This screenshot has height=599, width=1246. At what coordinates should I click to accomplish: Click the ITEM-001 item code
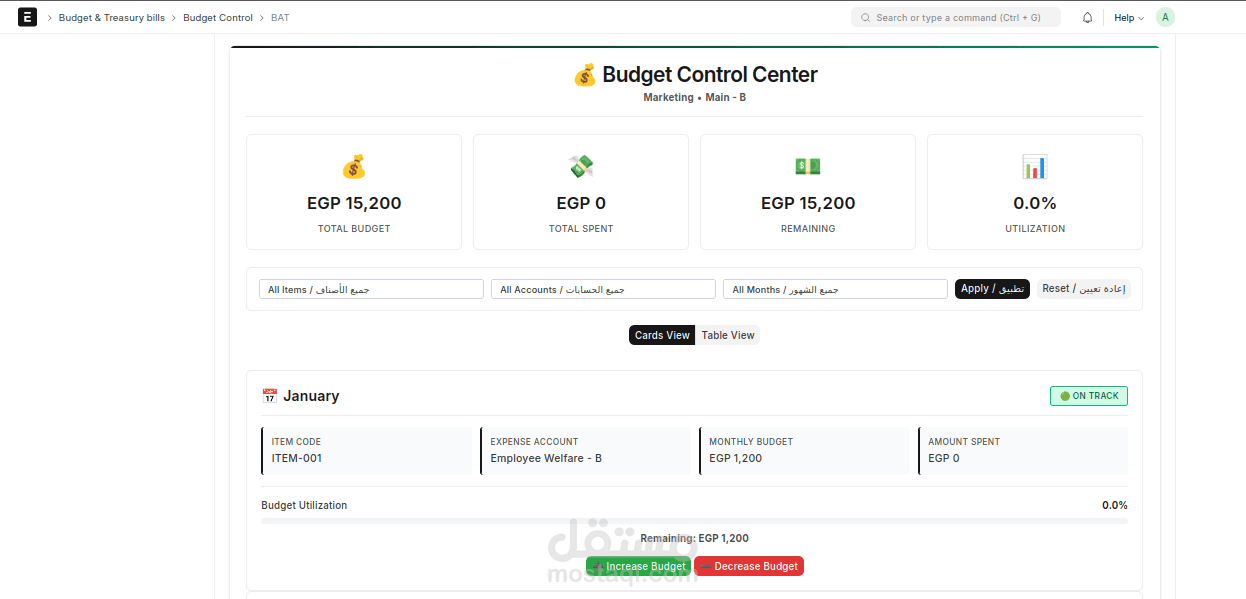click(x=297, y=458)
